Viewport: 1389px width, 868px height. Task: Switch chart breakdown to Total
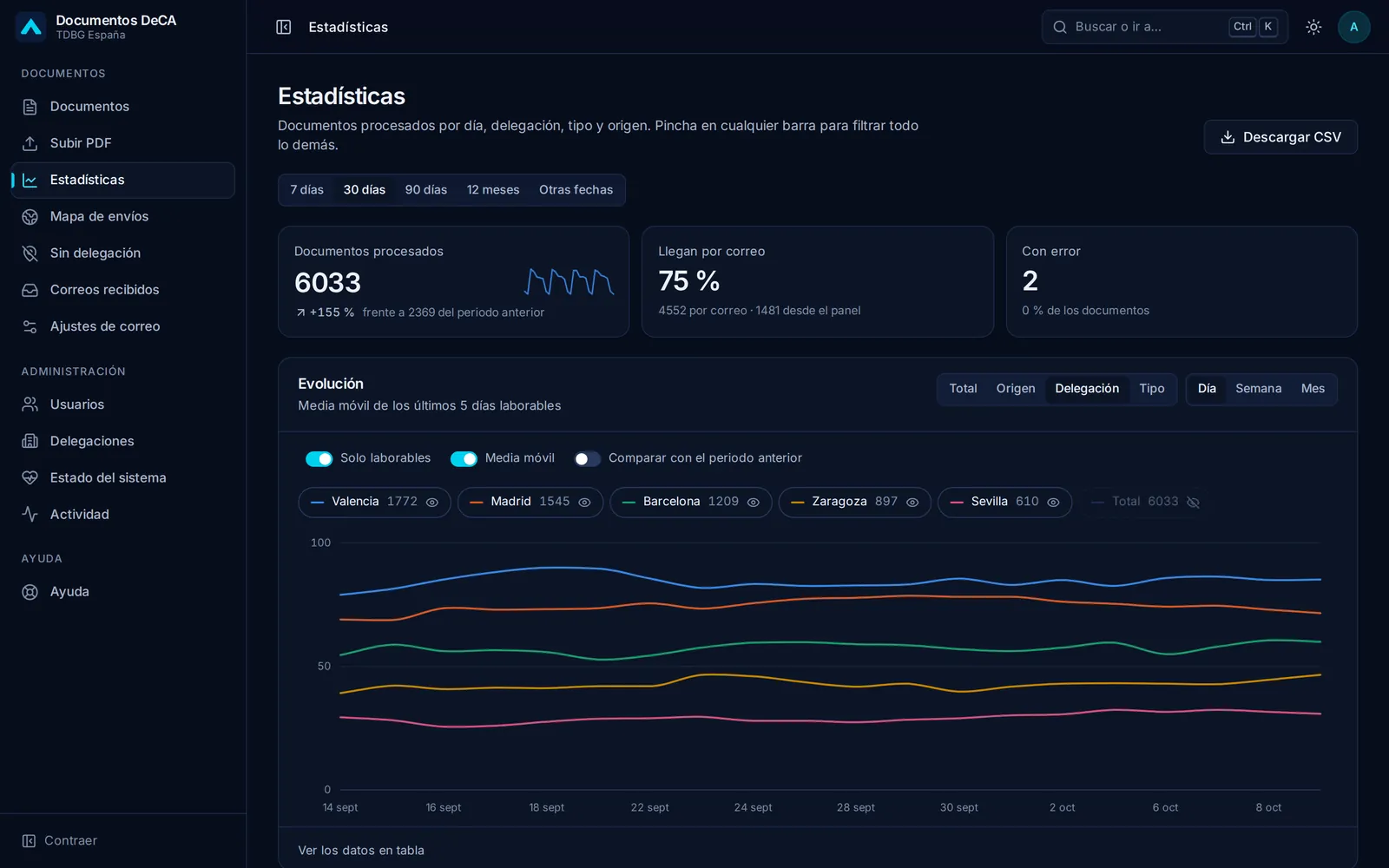pyautogui.click(x=963, y=389)
